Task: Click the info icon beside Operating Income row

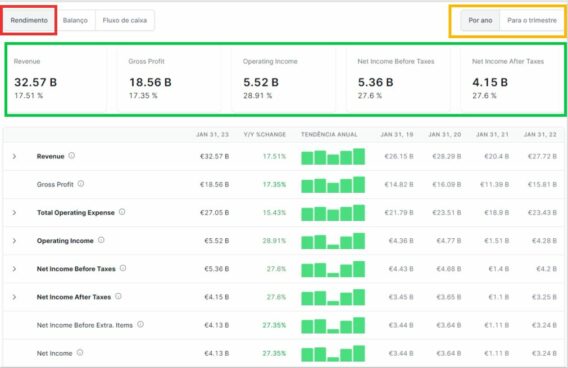Action: (101, 240)
